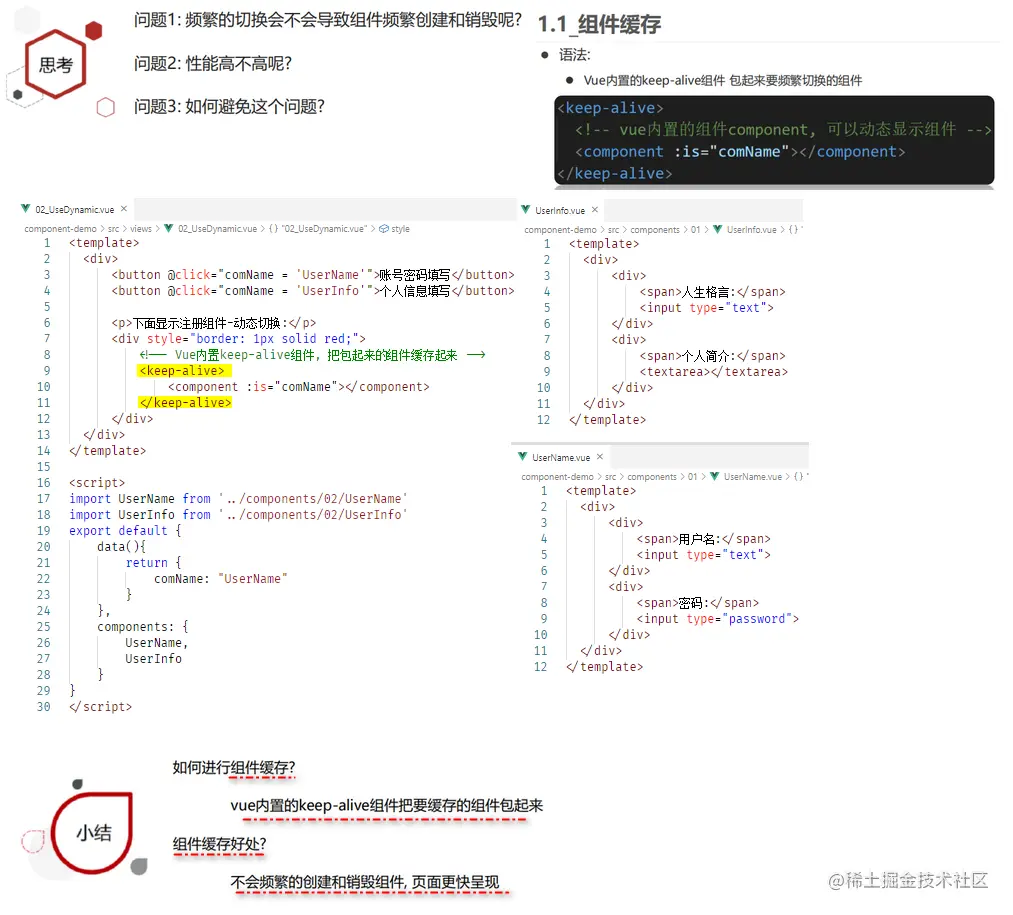Click '<textarea></textarea>' line in UserInfo.vue
Viewport: 1013px width, 915px height.
[x=713, y=372]
